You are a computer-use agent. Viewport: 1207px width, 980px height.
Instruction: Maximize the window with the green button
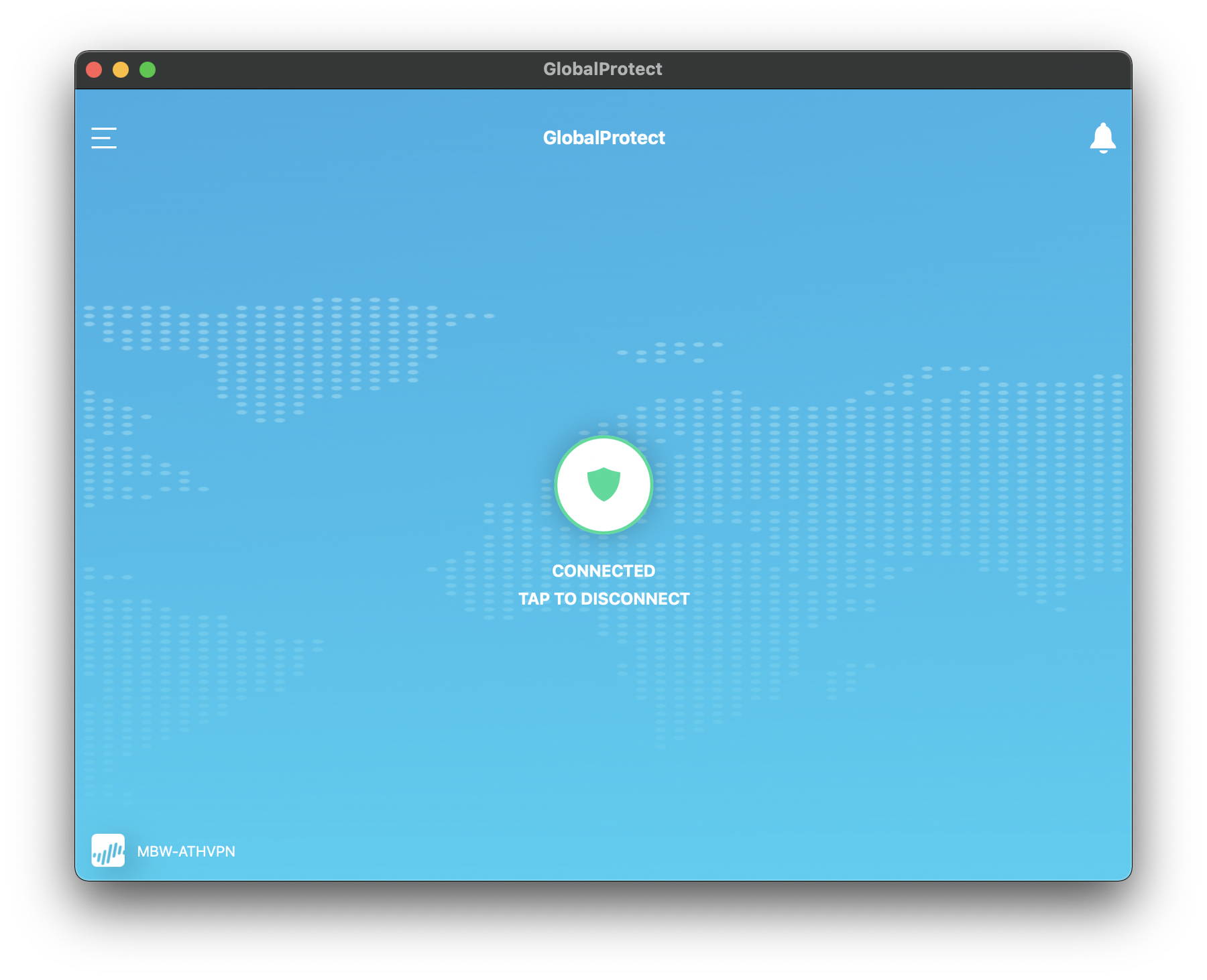point(148,70)
